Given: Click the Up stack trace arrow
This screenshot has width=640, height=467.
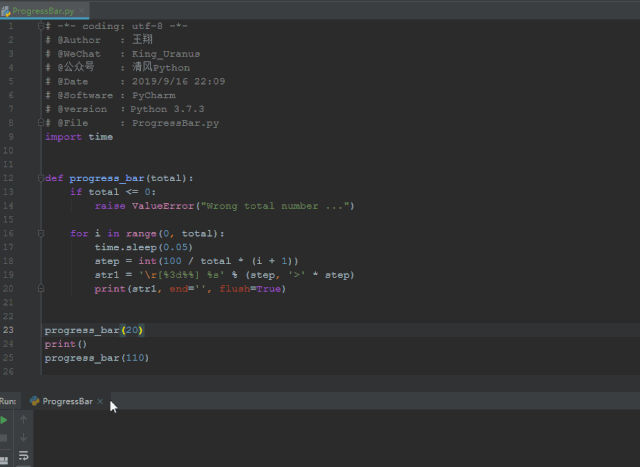Looking at the screenshot, I should pos(23,419).
